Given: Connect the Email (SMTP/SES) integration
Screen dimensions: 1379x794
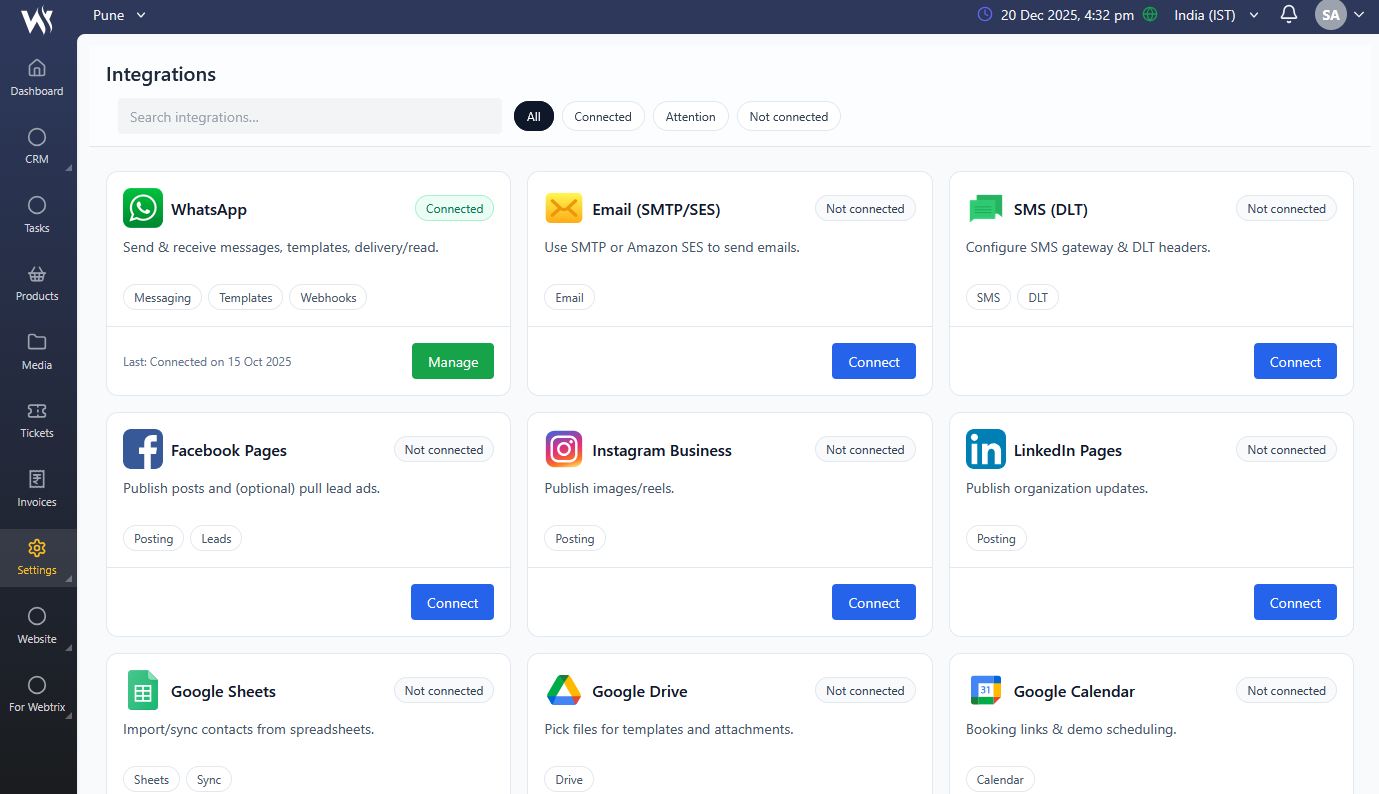Looking at the screenshot, I should pyautogui.click(x=873, y=362).
